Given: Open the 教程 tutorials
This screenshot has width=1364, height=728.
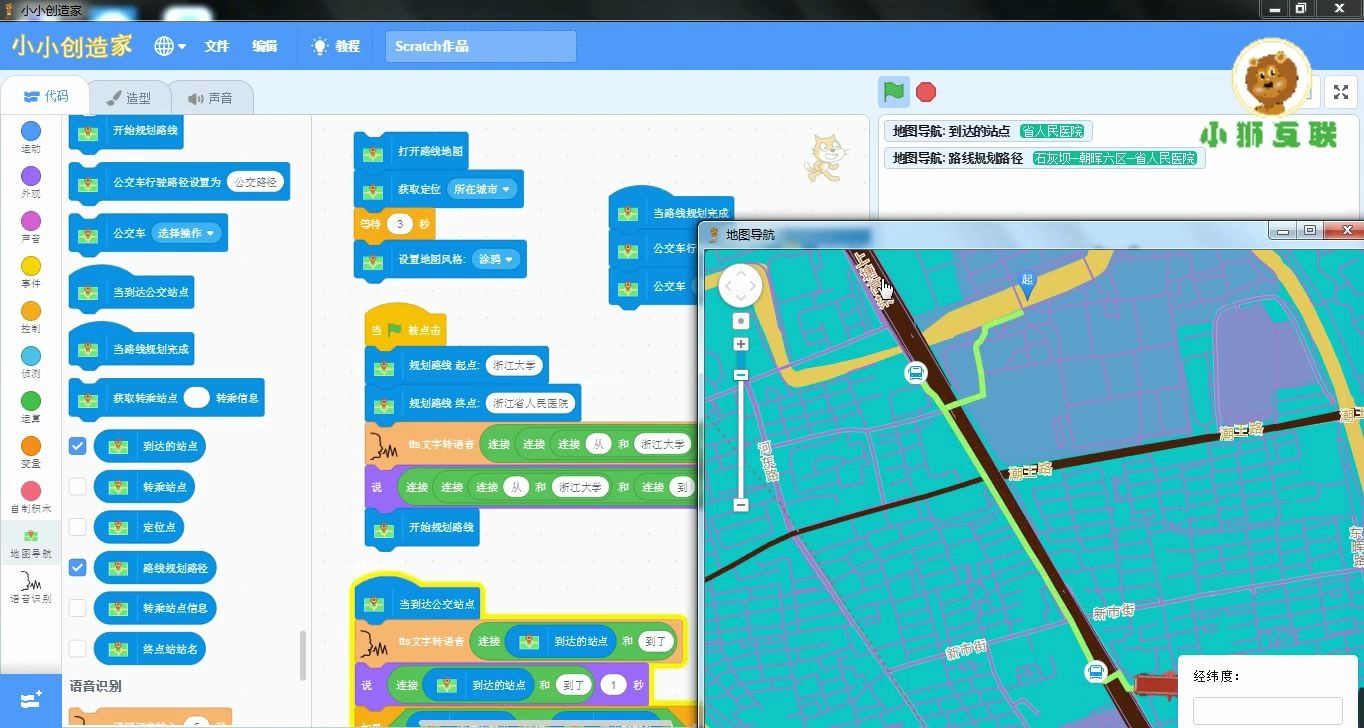Looking at the screenshot, I should (336, 46).
